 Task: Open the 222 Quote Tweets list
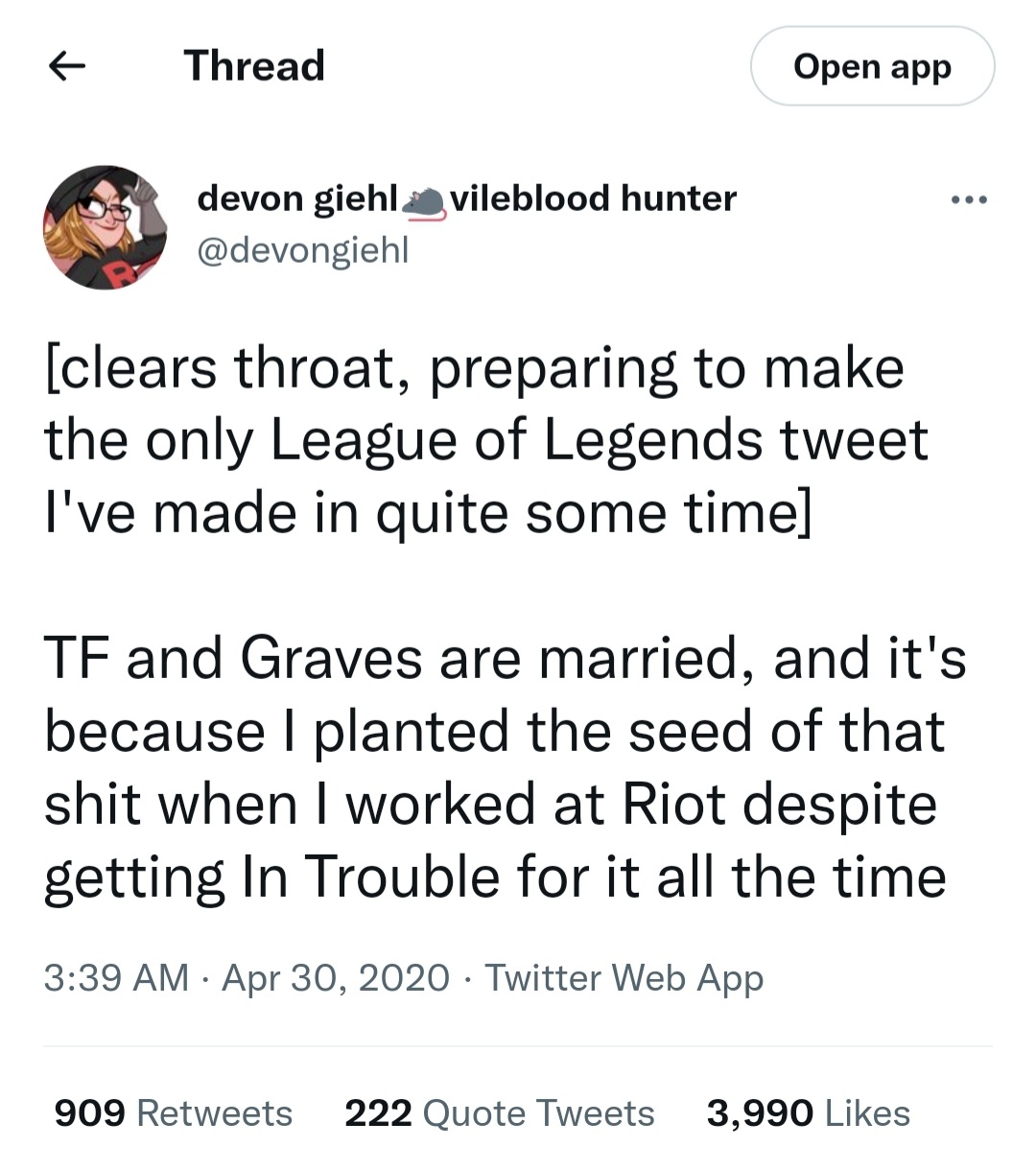point(499,1113)
